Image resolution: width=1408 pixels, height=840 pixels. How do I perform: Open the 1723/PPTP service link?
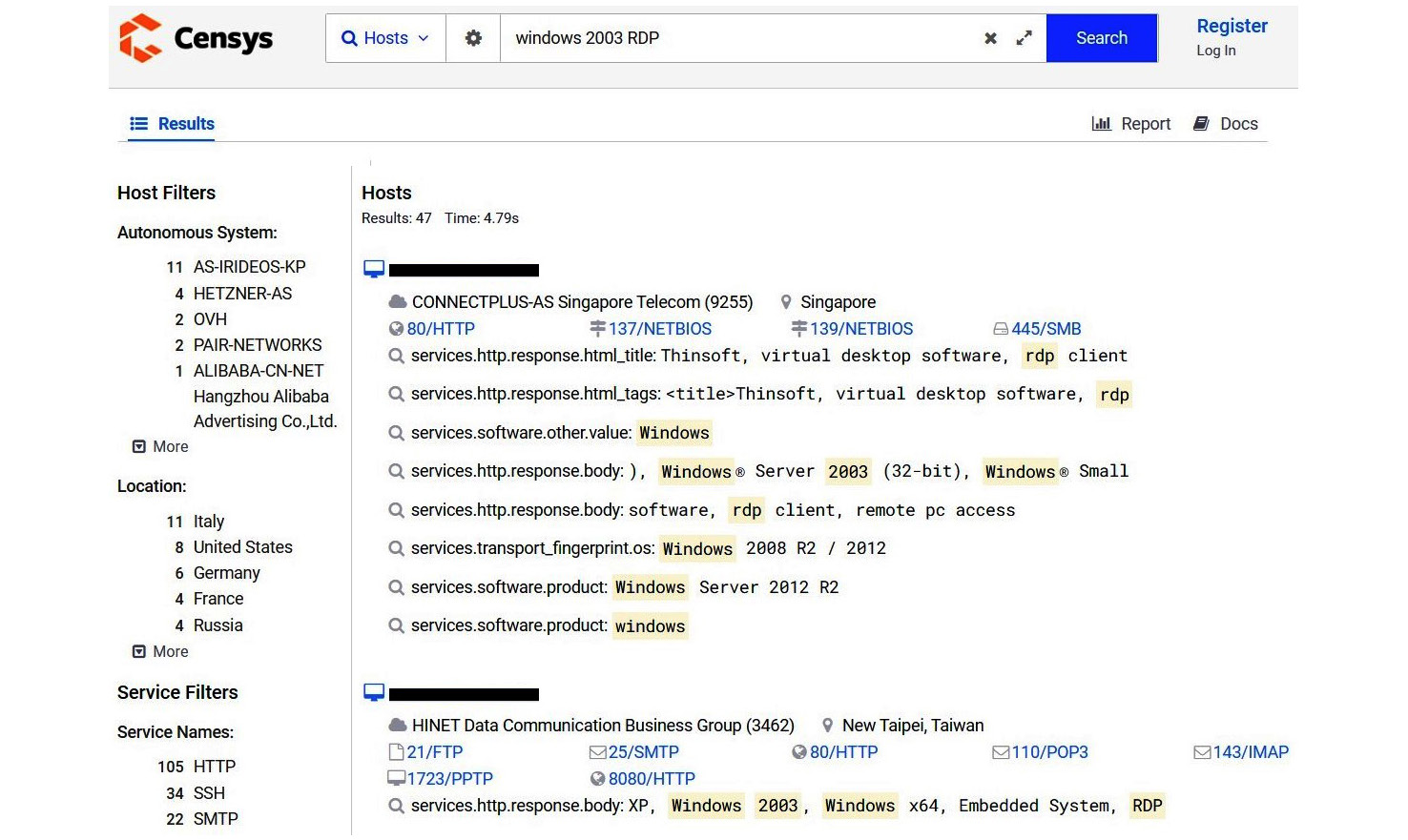[x=450, y=779]
